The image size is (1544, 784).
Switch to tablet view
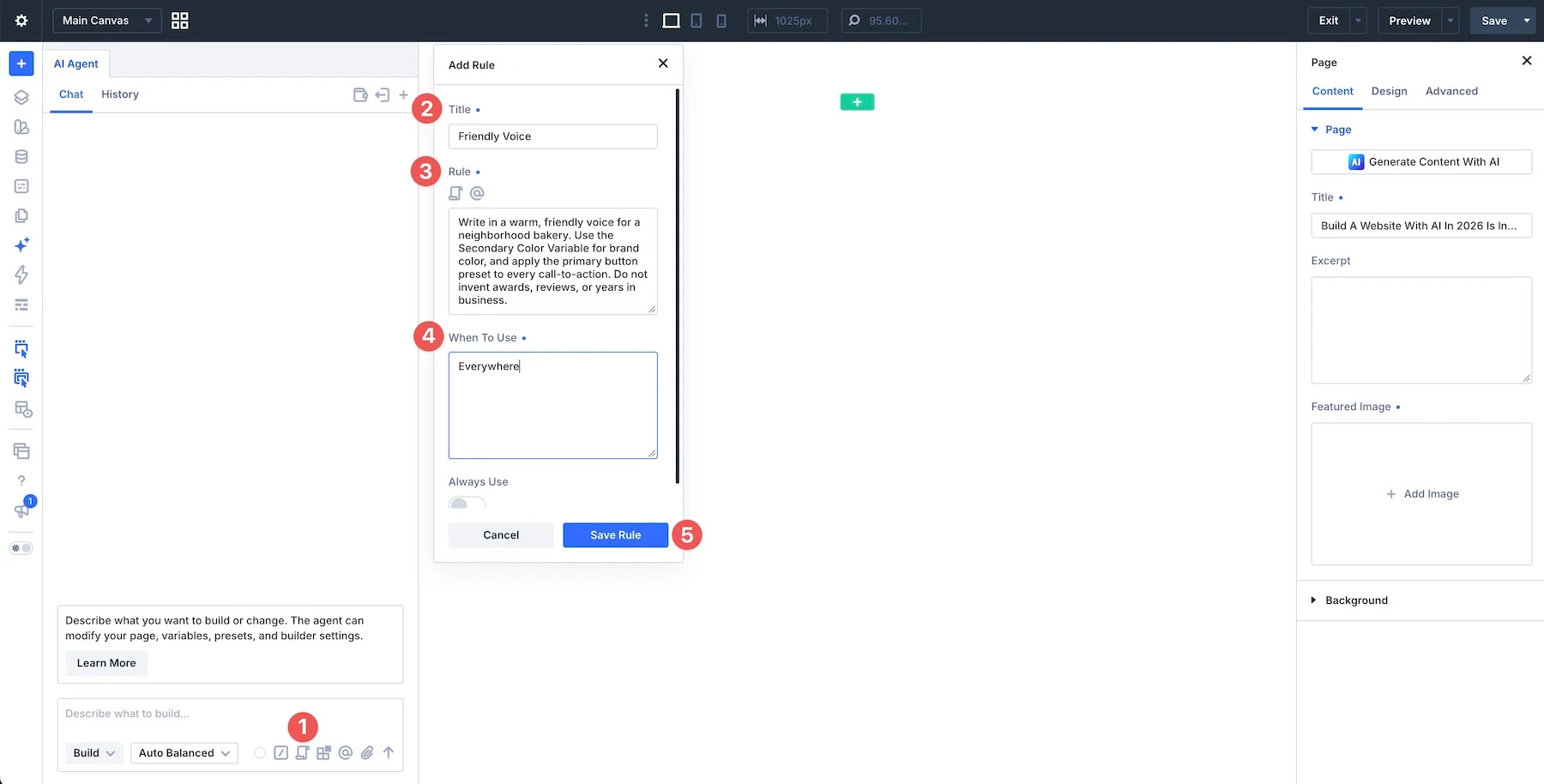point(697,21)
